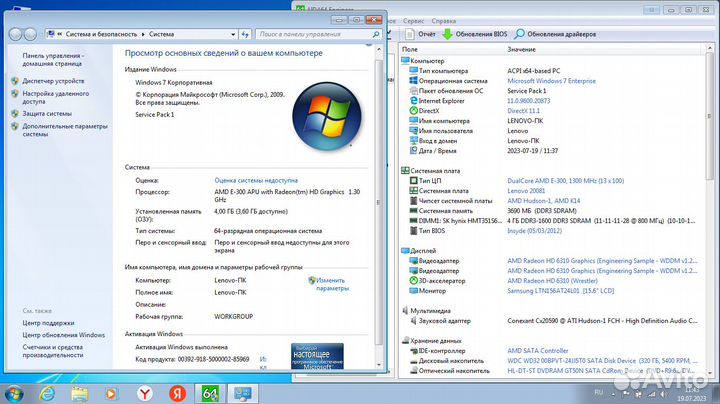Open Windows Update (Центр обновления Windows) link
720x404 pixels.
point(64,335)
